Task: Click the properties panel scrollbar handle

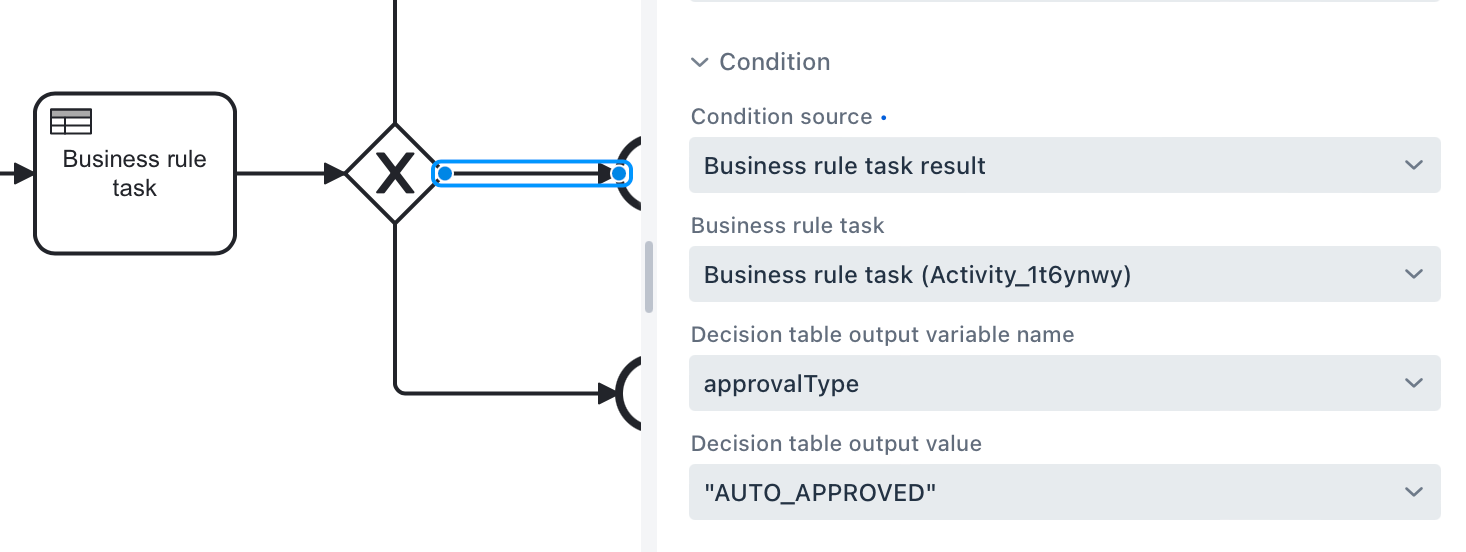Action: [649, 277]
